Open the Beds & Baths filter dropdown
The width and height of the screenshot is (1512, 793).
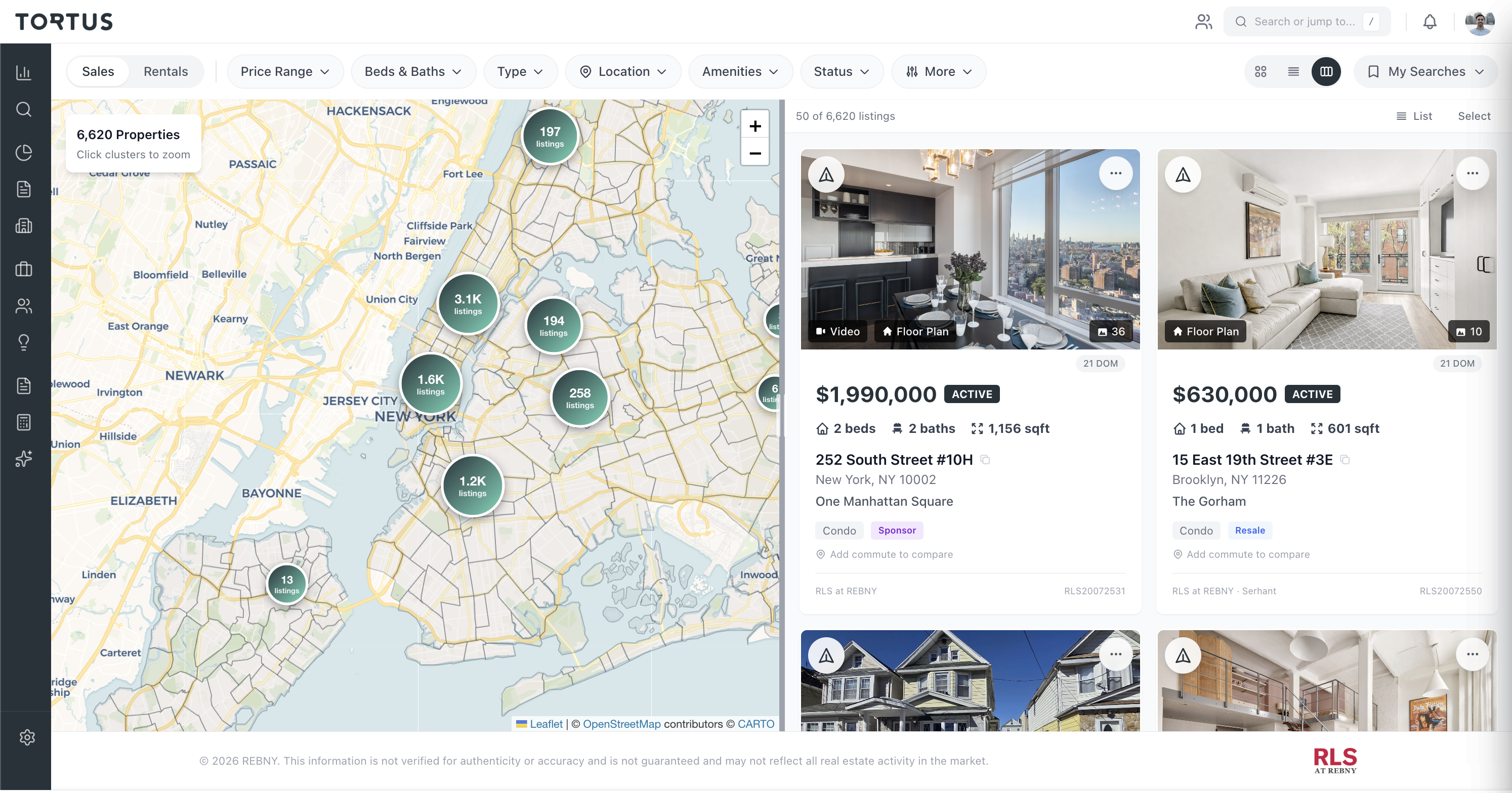412,71
